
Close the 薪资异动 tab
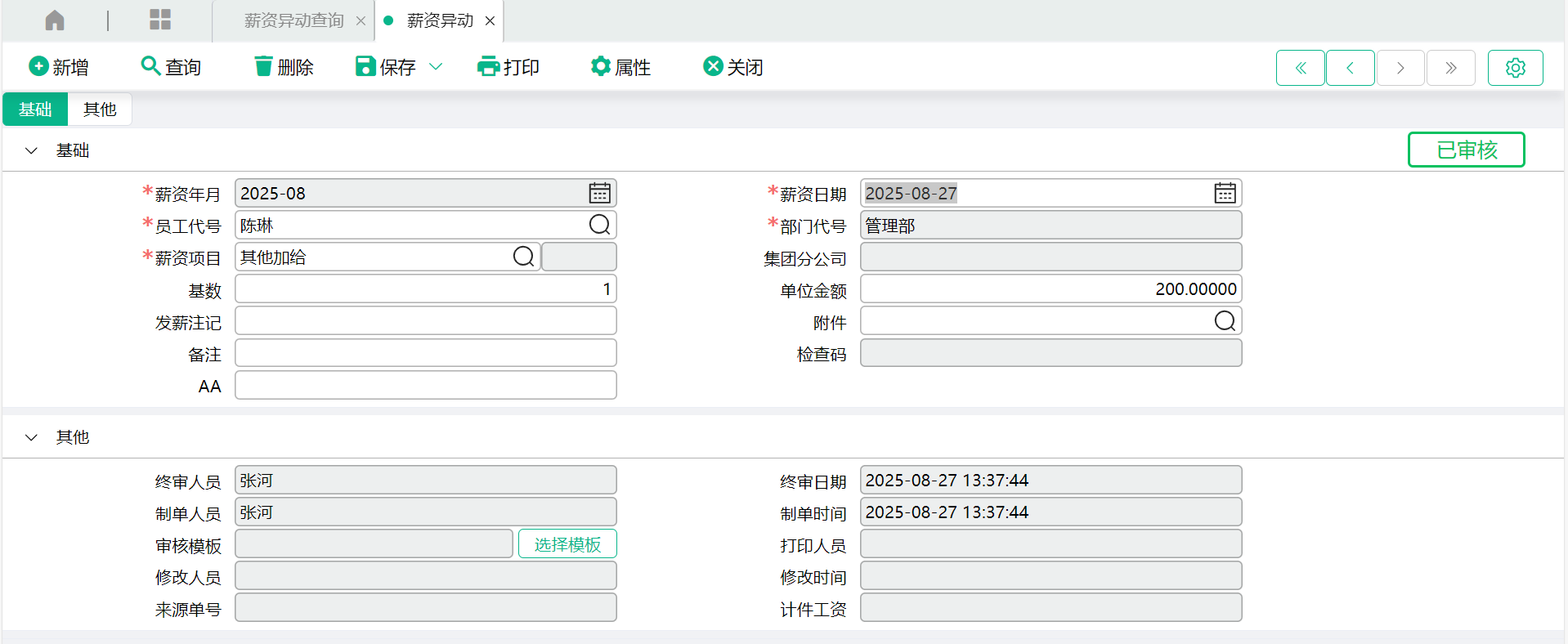coord(490,21)
